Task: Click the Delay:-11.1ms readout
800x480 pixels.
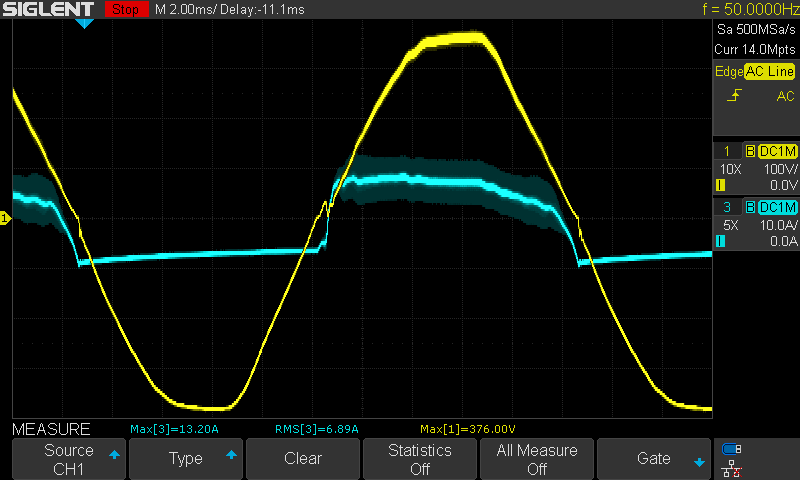Action: (x=262, y=10)
